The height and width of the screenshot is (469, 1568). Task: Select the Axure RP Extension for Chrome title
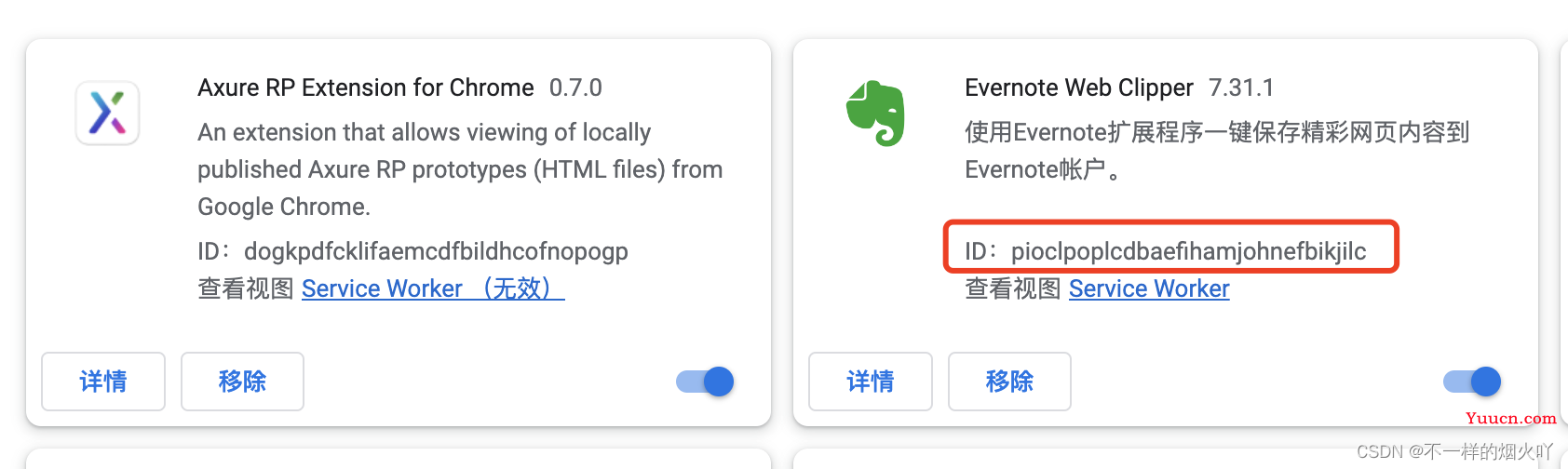(x=366, y=87)
